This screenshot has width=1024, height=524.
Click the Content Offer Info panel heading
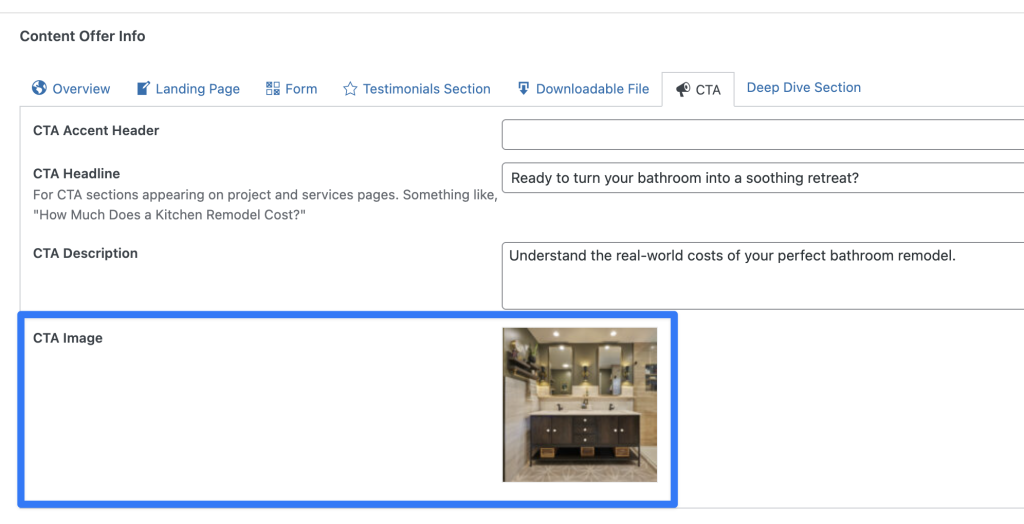pyautogui.click(x=82, y=36)
